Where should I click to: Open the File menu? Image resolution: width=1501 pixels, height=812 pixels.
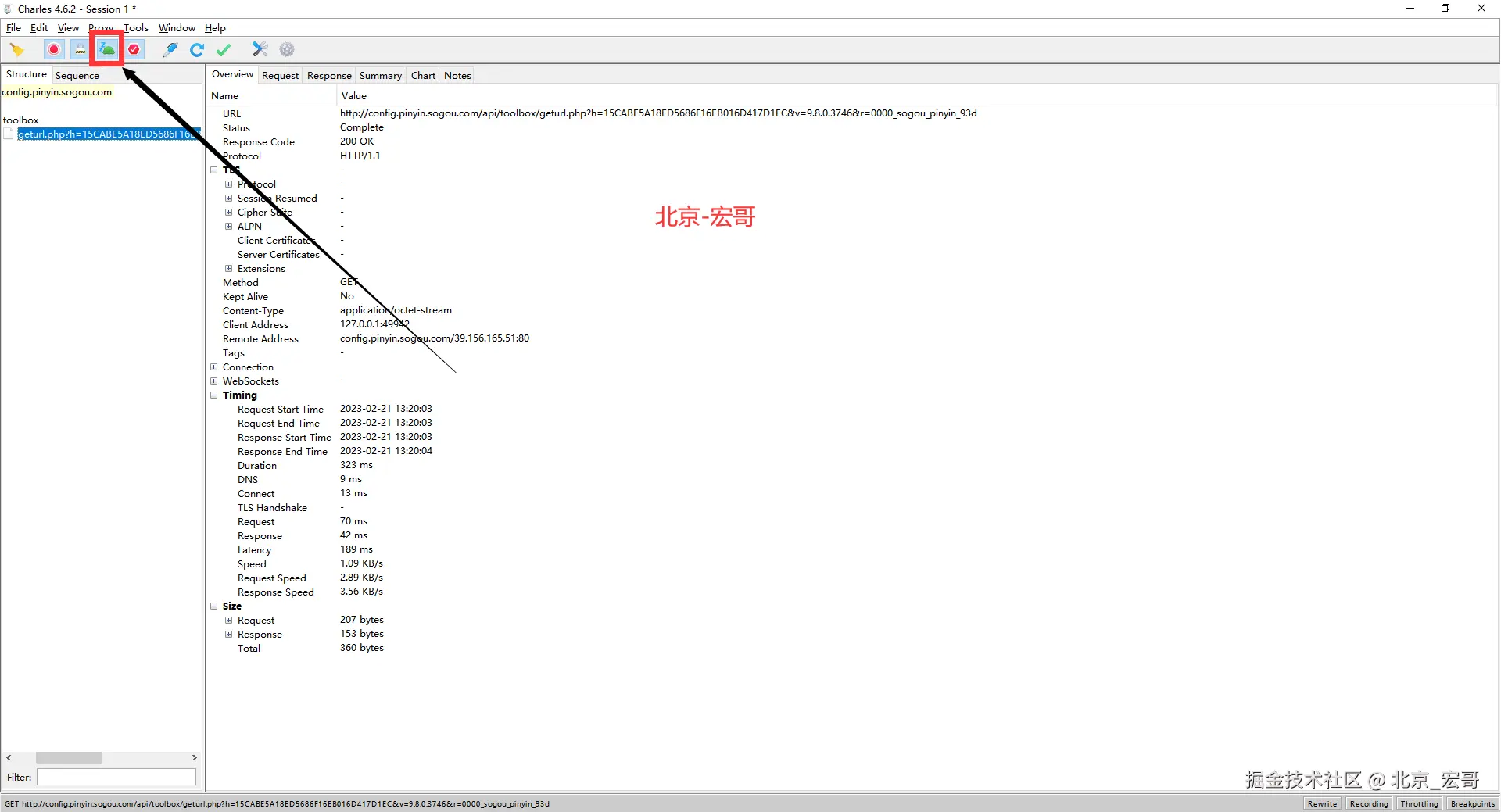(x=13, y=28)
